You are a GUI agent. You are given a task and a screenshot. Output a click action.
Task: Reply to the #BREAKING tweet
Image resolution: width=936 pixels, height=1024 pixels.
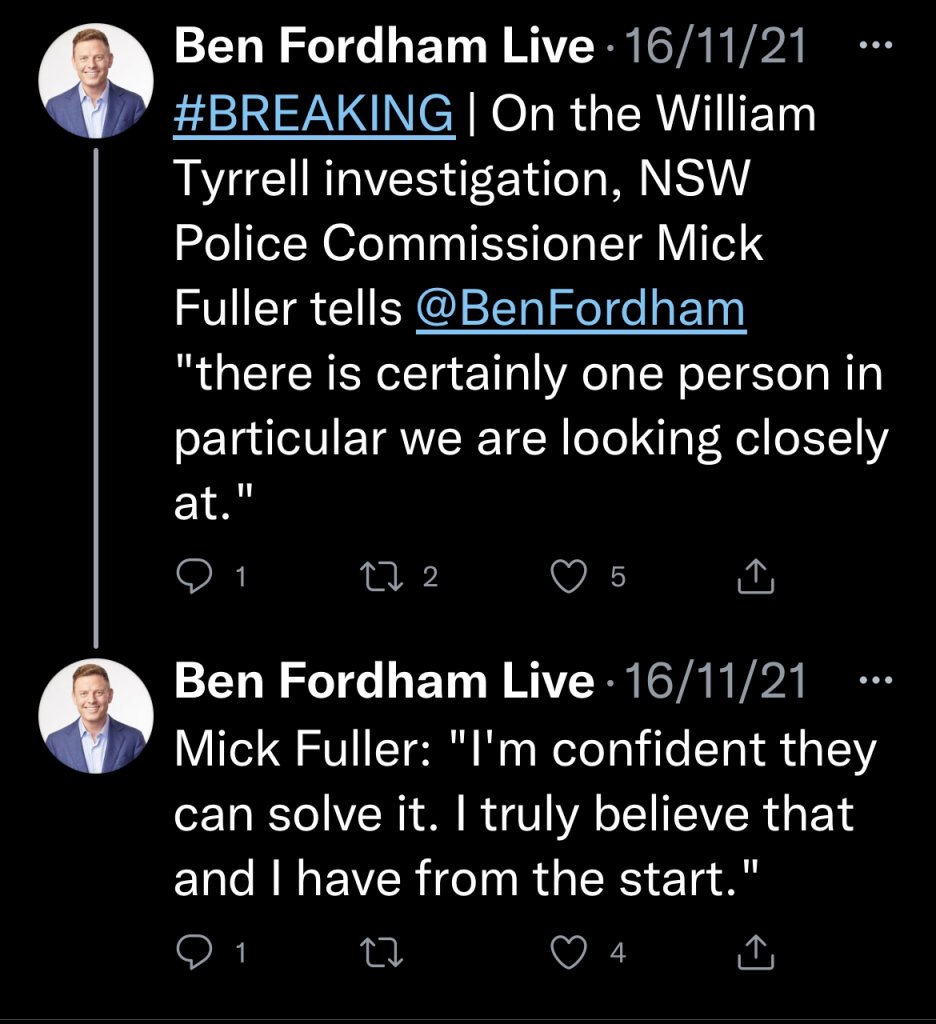click(x=192, y=576)
